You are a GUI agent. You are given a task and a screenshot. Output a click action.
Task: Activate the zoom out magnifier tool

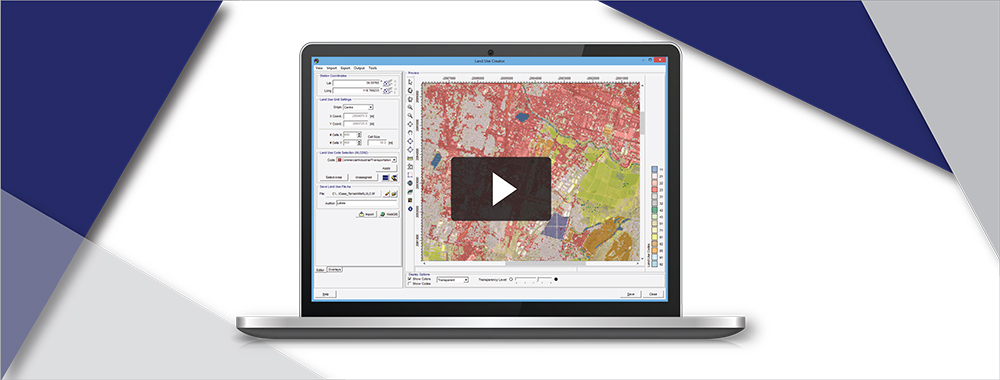tap(409, 115)
